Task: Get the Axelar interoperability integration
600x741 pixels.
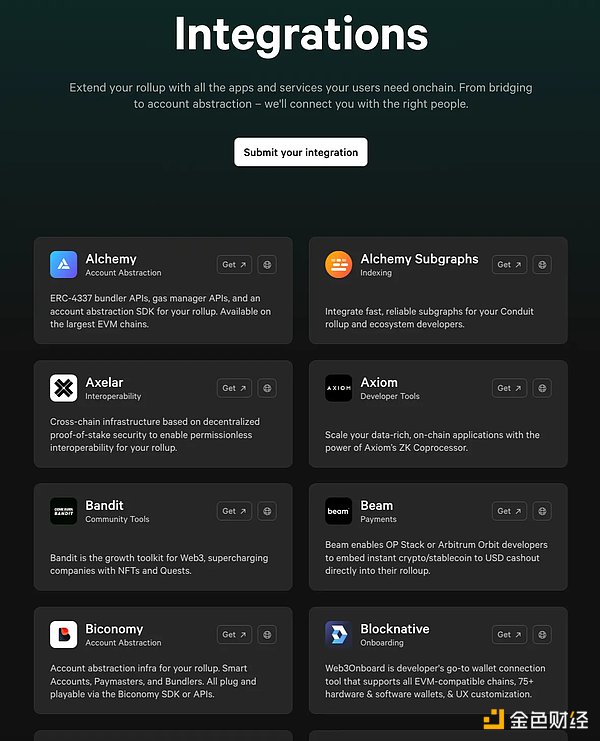Action: 234,388
